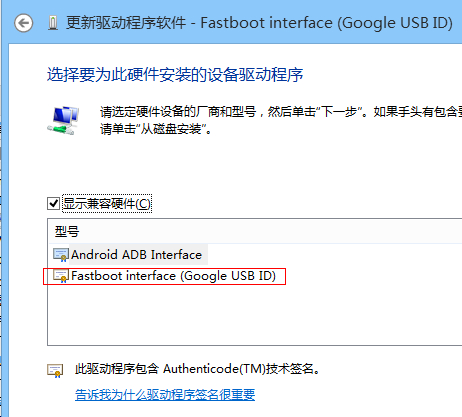Click the computer hardware icon beside instructions
The width and height of the screenshot is (462, 417).
tap(63, 120)
